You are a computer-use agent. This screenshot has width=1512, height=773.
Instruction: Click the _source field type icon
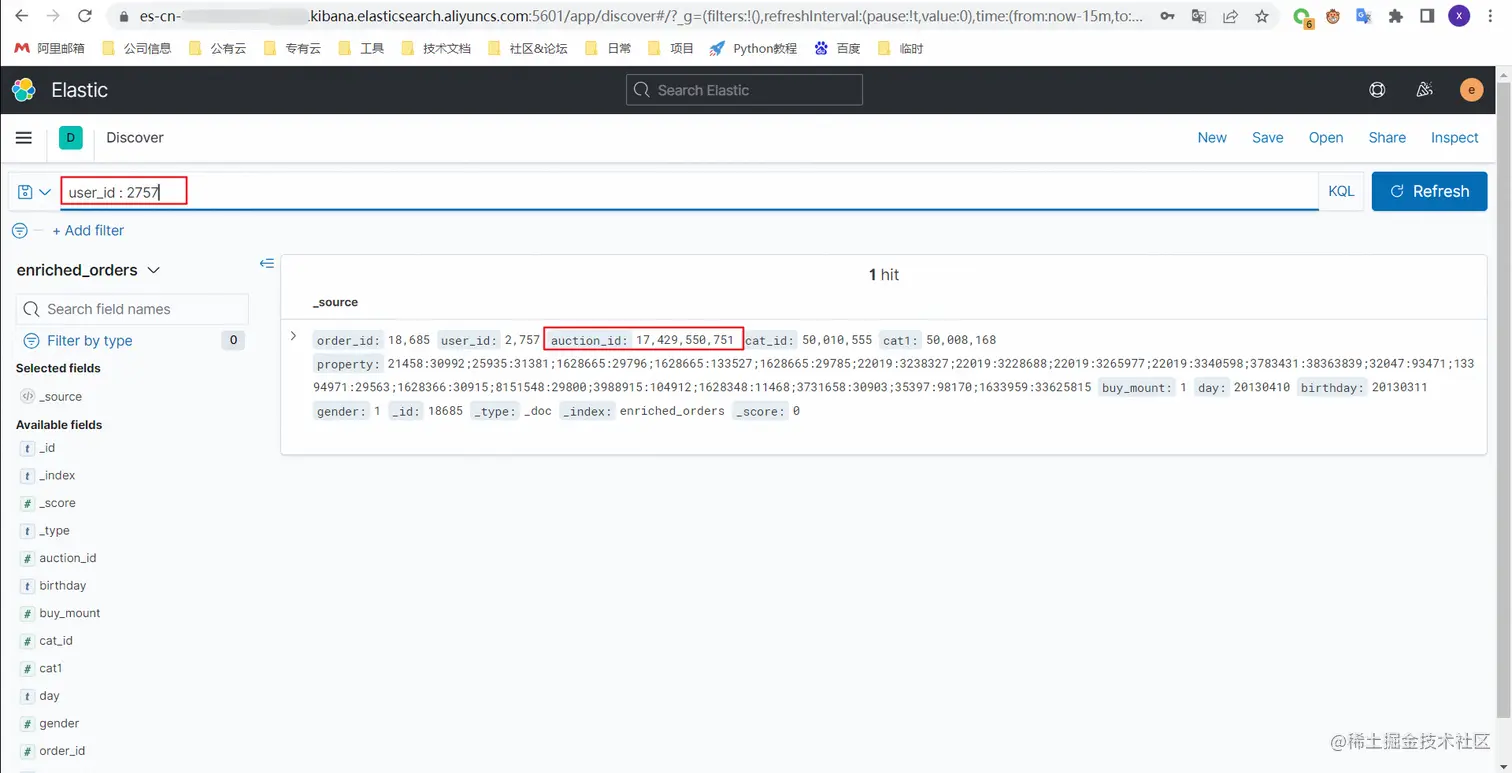[x=27, y=397]
